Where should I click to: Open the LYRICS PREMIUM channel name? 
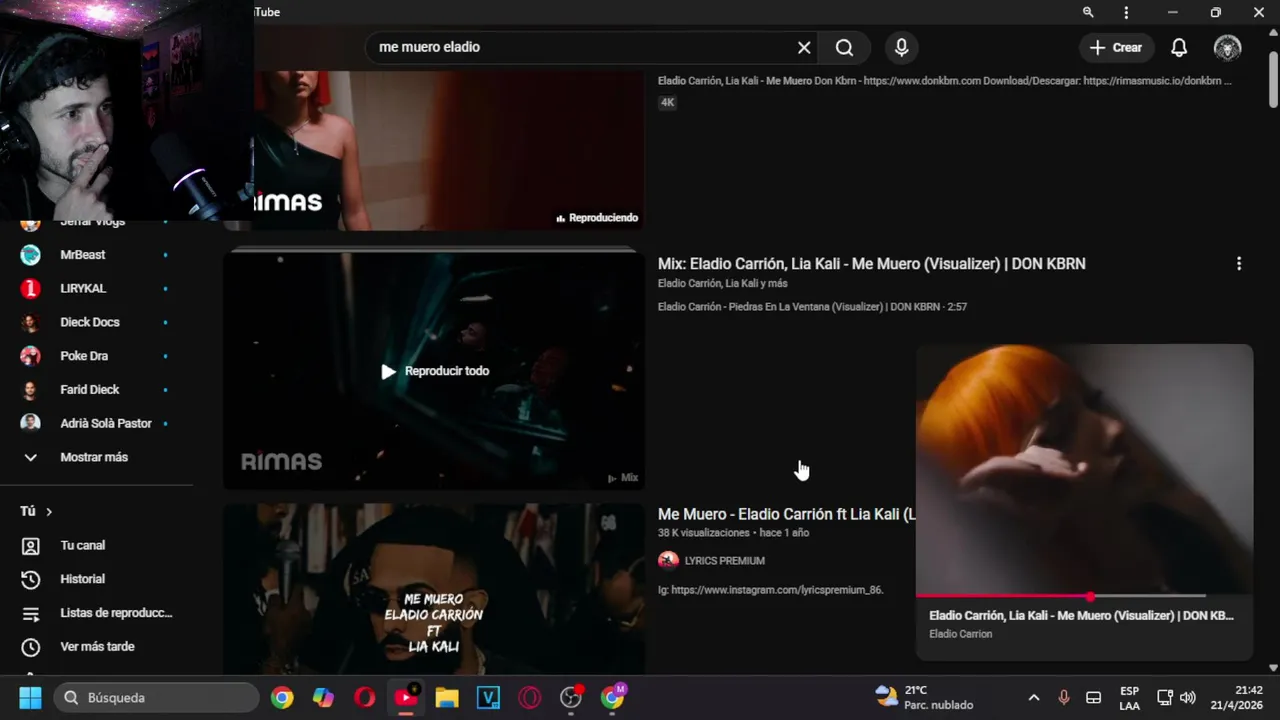[x=724, y=561]
